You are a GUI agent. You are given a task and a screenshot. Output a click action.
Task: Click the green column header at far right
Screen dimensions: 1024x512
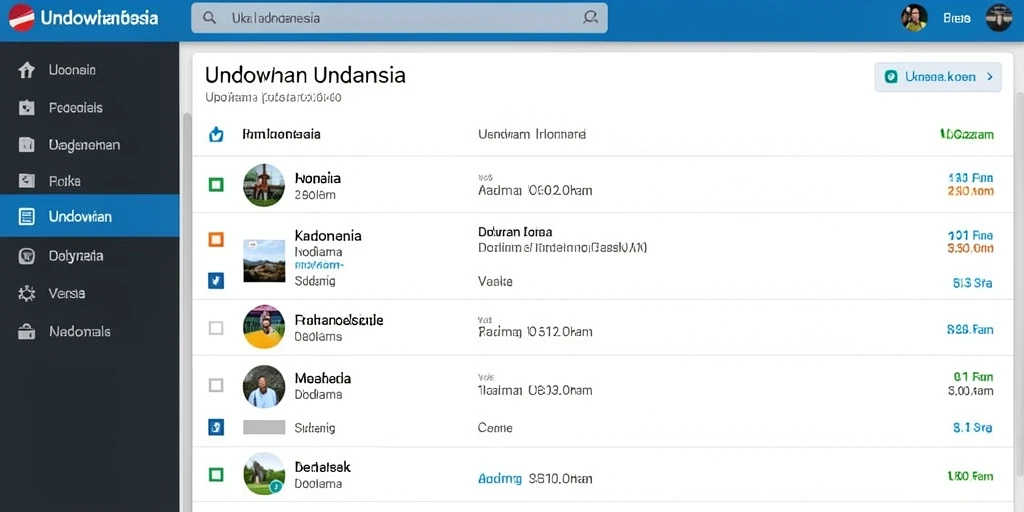point(967,135)
